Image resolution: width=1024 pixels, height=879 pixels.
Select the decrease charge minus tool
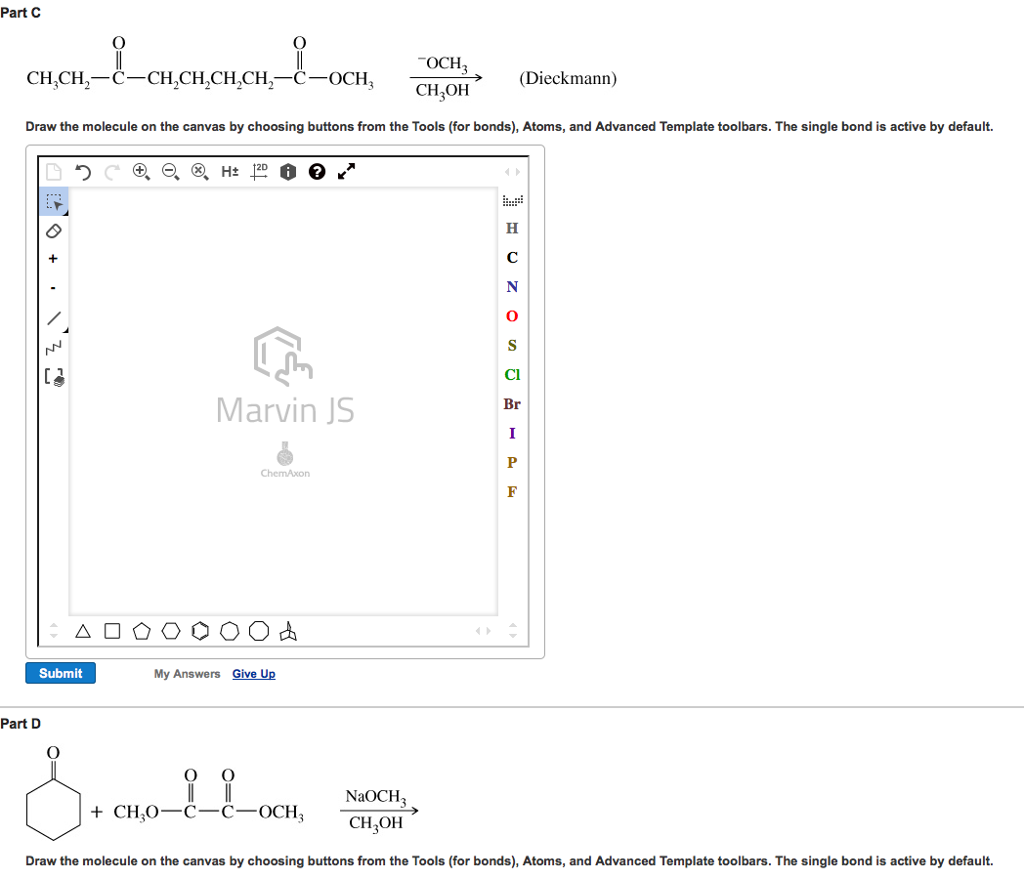[53, 288]
